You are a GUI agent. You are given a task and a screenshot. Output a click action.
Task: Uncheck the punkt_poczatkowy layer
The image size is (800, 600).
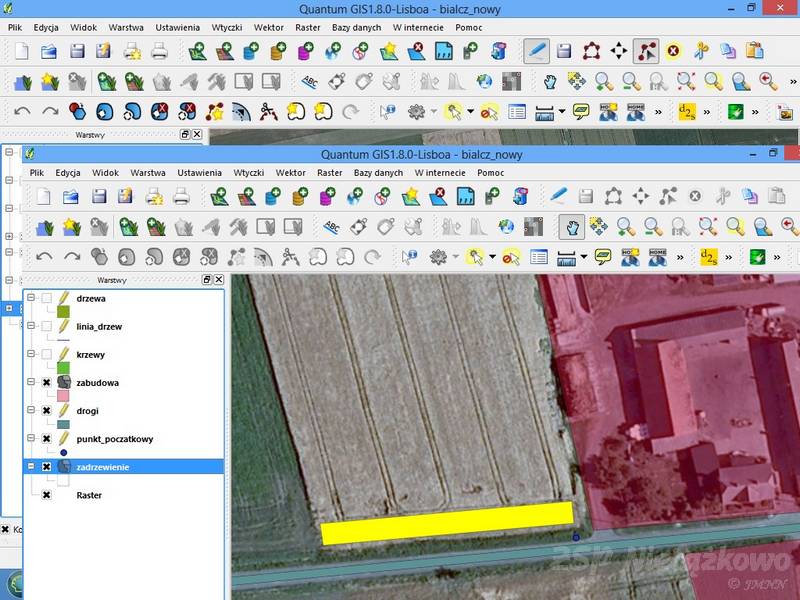(46, 438)
